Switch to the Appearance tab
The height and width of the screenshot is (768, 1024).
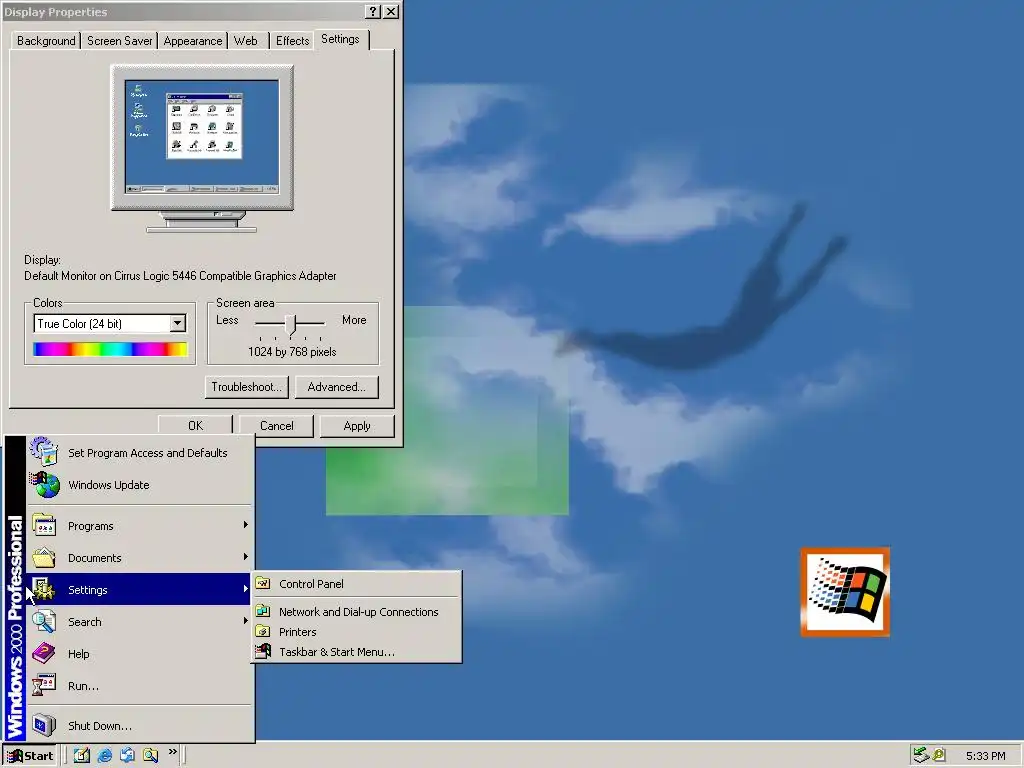pos(193,40)
